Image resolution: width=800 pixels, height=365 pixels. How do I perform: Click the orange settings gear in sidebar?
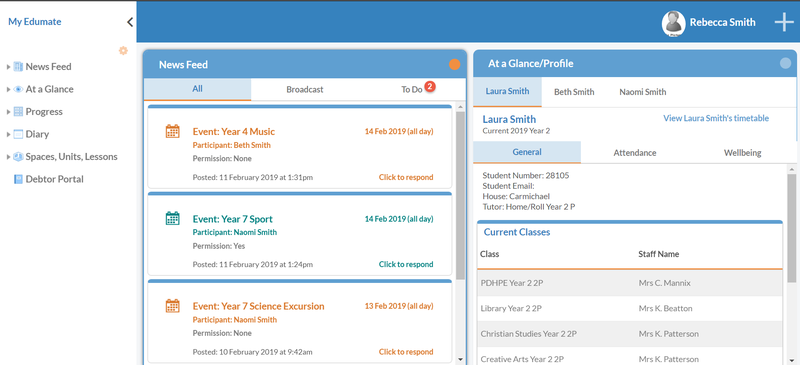point(123,51)
